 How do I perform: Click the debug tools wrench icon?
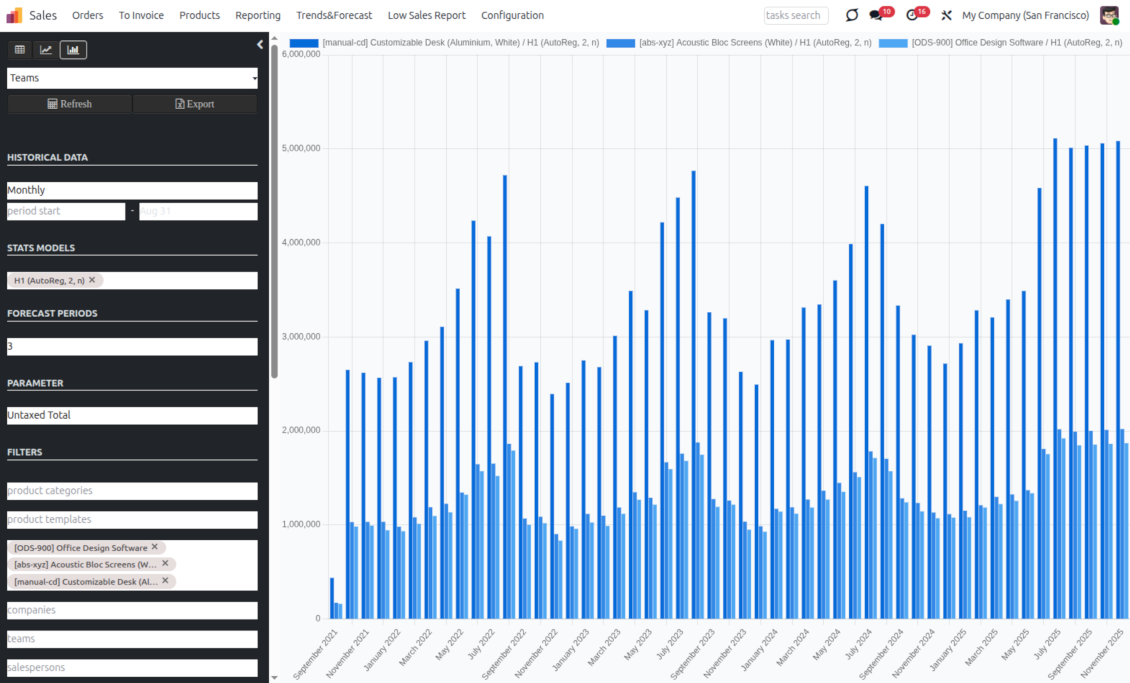[946, 15]
